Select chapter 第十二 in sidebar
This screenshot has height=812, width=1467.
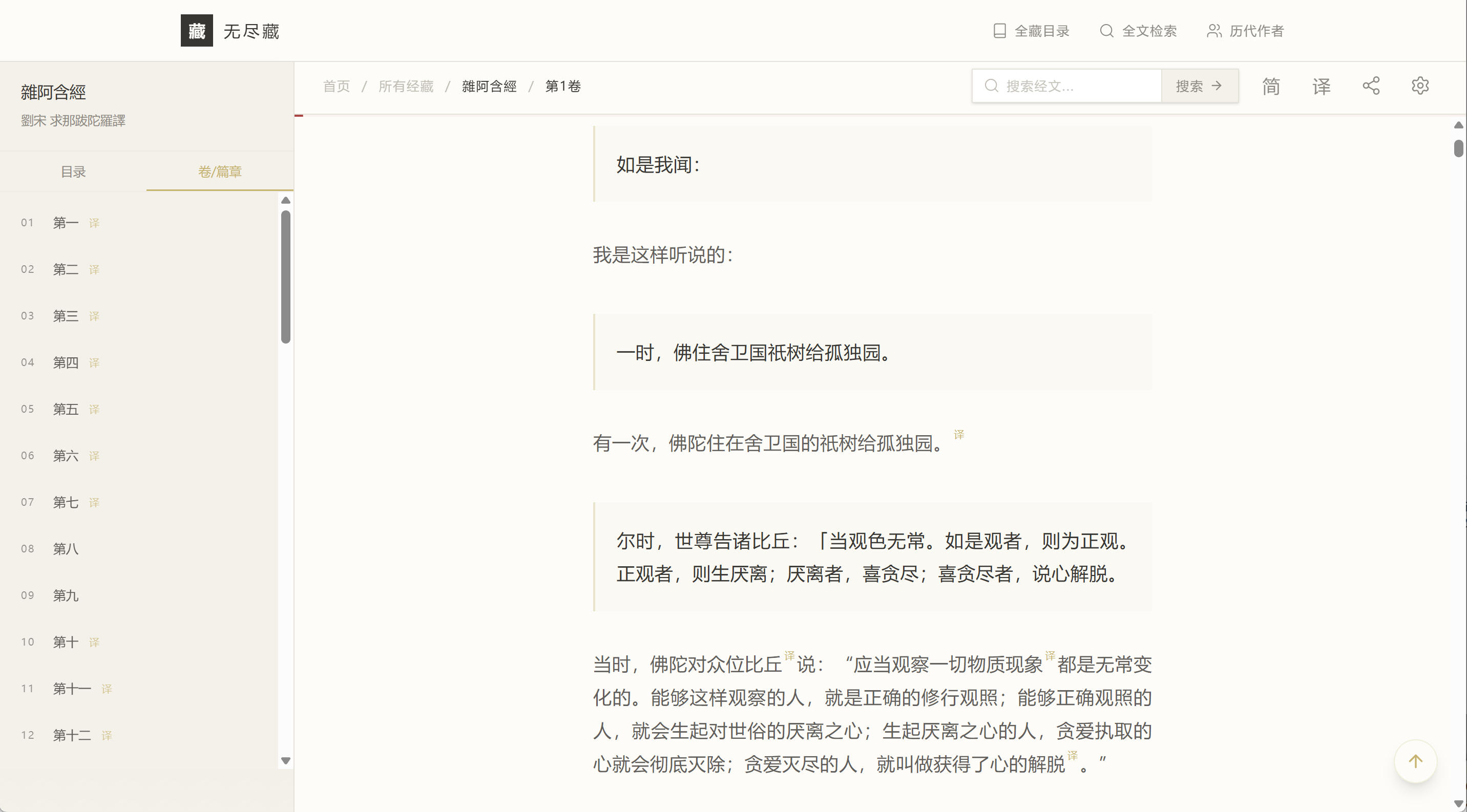click(x=72, y=736)
